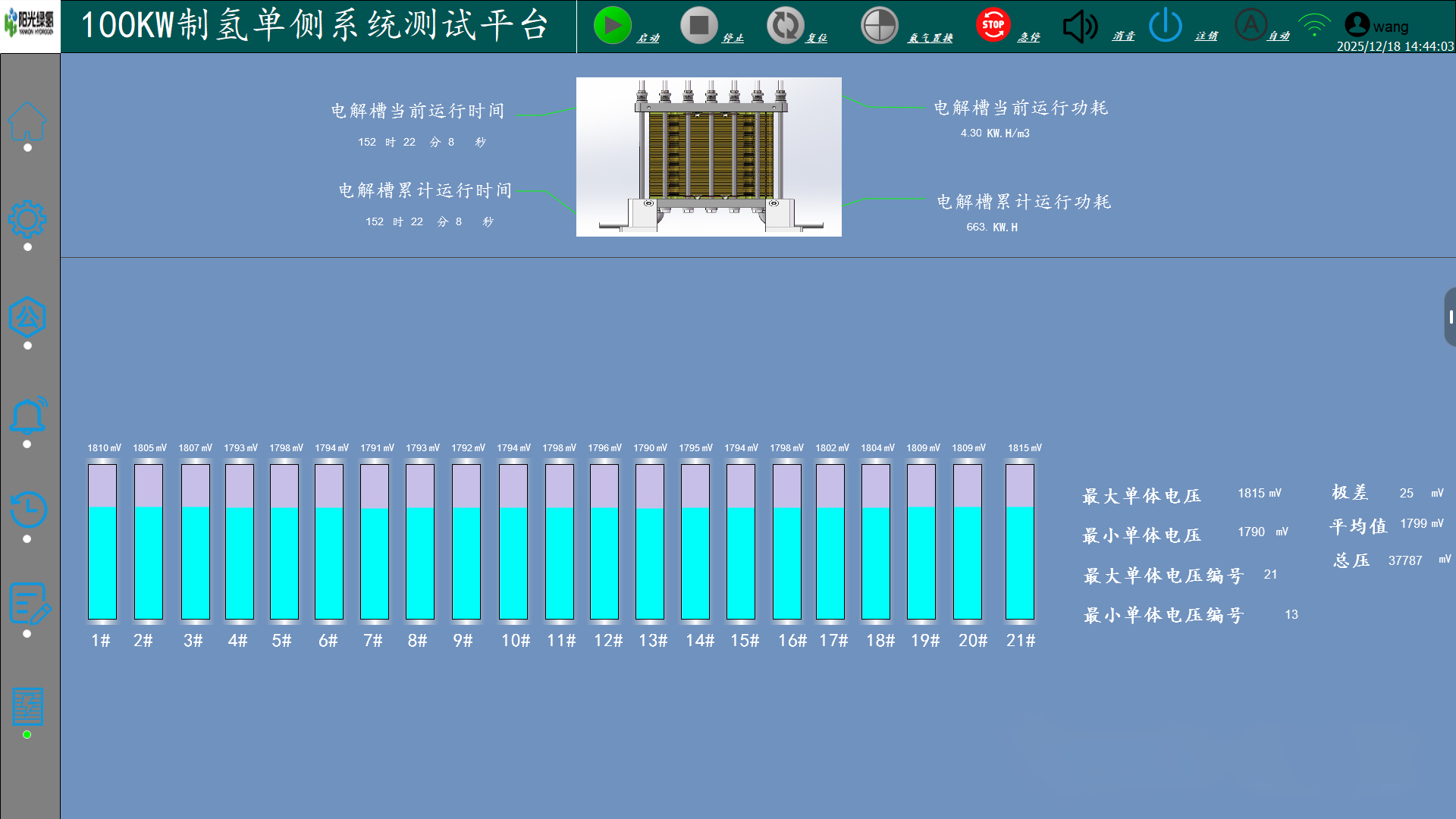
Task: Open Home page from sidebar
Action: click(x=27, y=121)
